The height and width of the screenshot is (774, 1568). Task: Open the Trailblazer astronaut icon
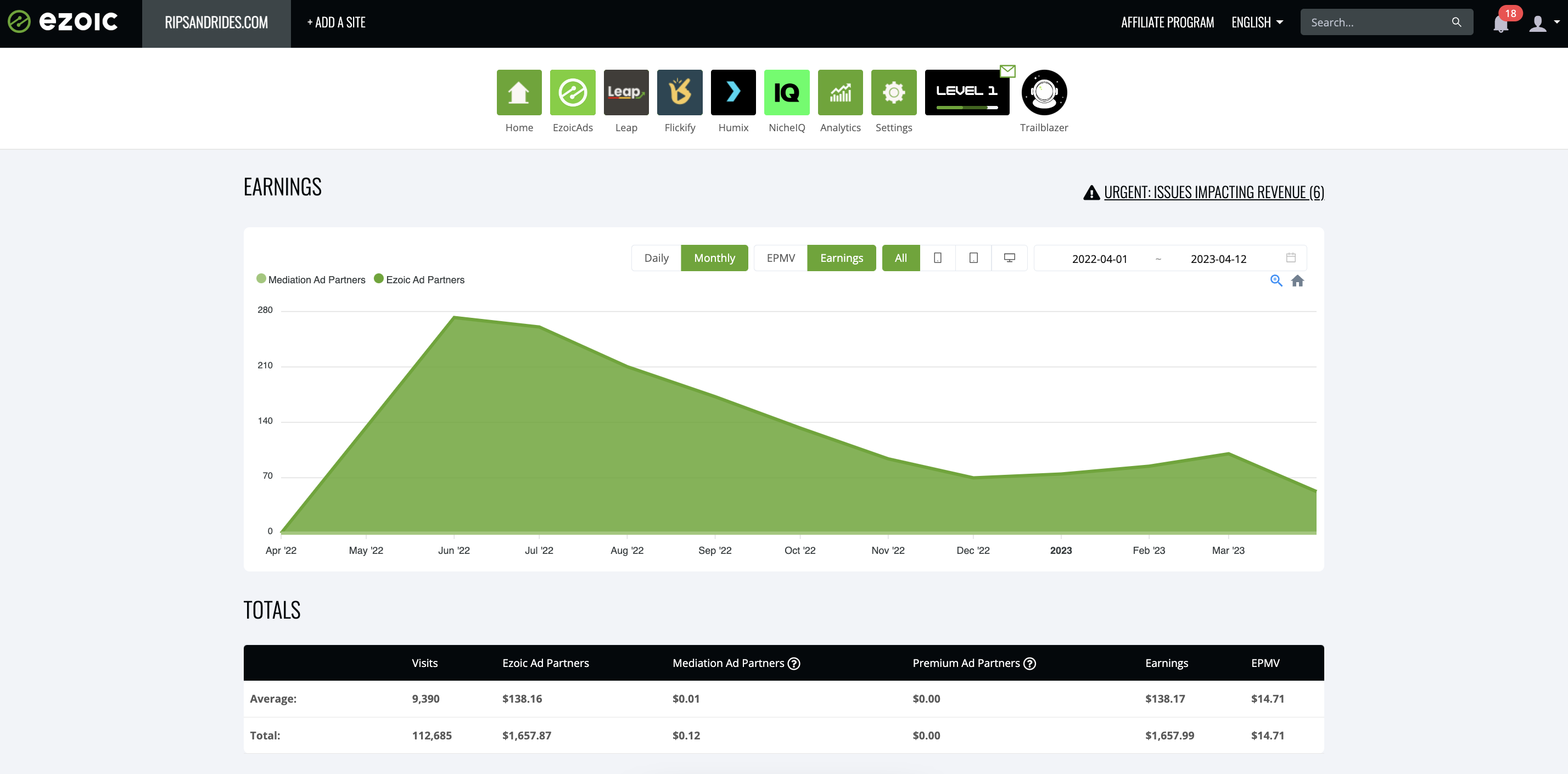pyautogui.click(x=1044, y=92)
